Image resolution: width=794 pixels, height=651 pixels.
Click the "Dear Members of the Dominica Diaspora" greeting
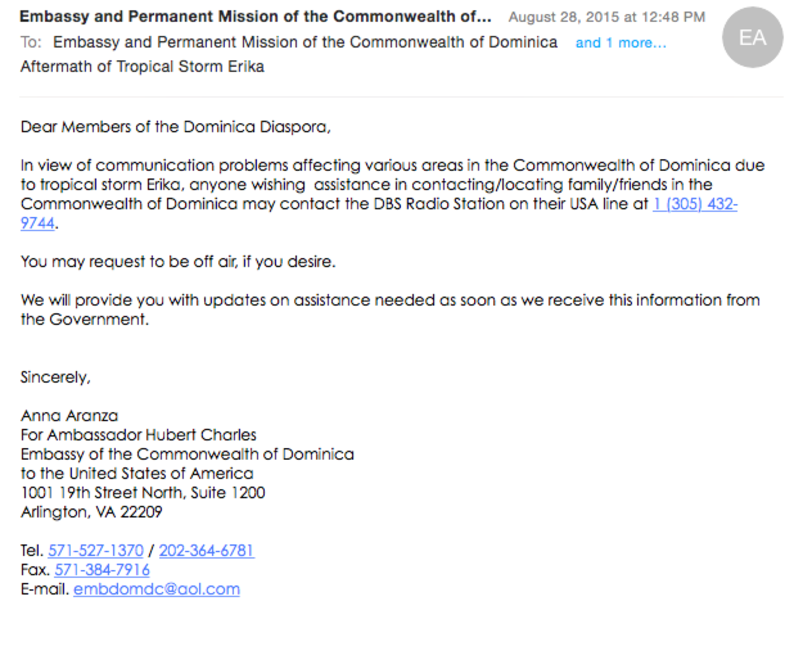pos(175,127)
